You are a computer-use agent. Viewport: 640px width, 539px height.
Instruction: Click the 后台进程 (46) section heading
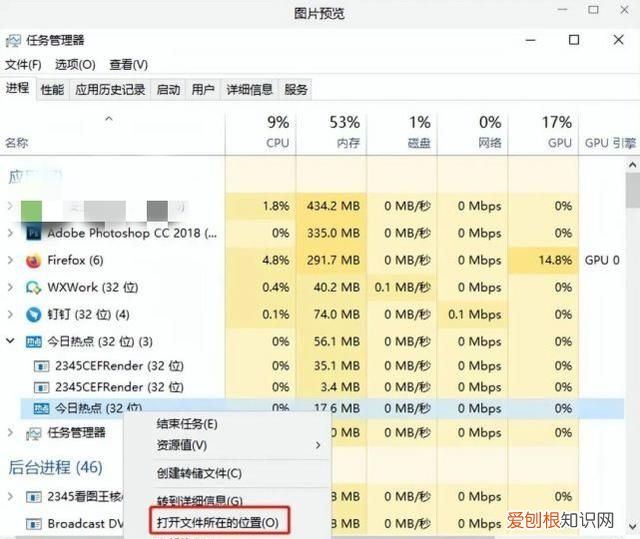56,468
